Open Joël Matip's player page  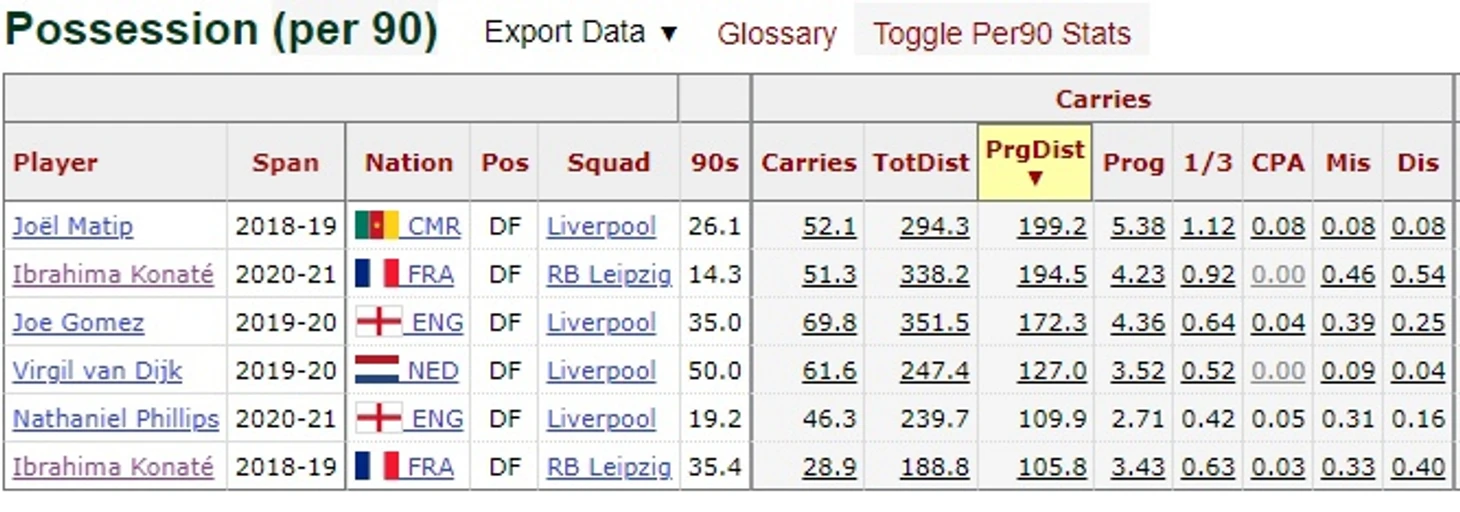point(72,226)
